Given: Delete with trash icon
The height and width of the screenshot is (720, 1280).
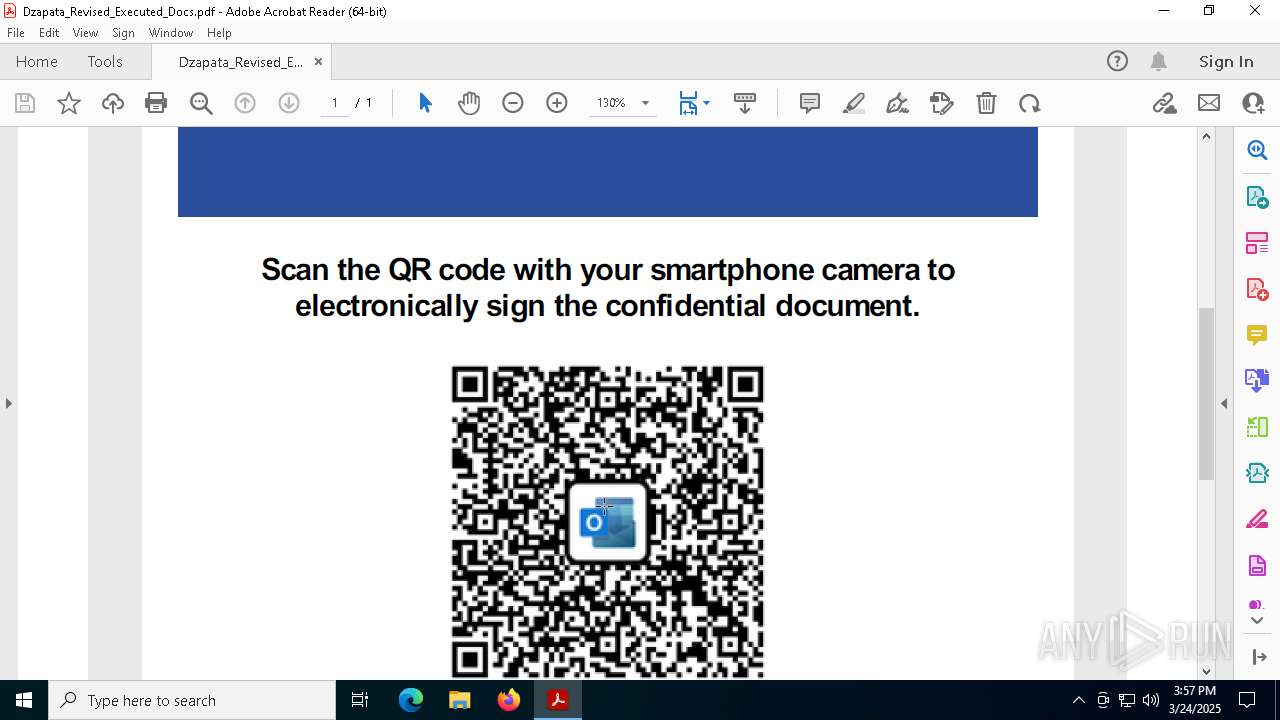Looking at the screenshot, I should pyautogui.click(x=986, y=103).
